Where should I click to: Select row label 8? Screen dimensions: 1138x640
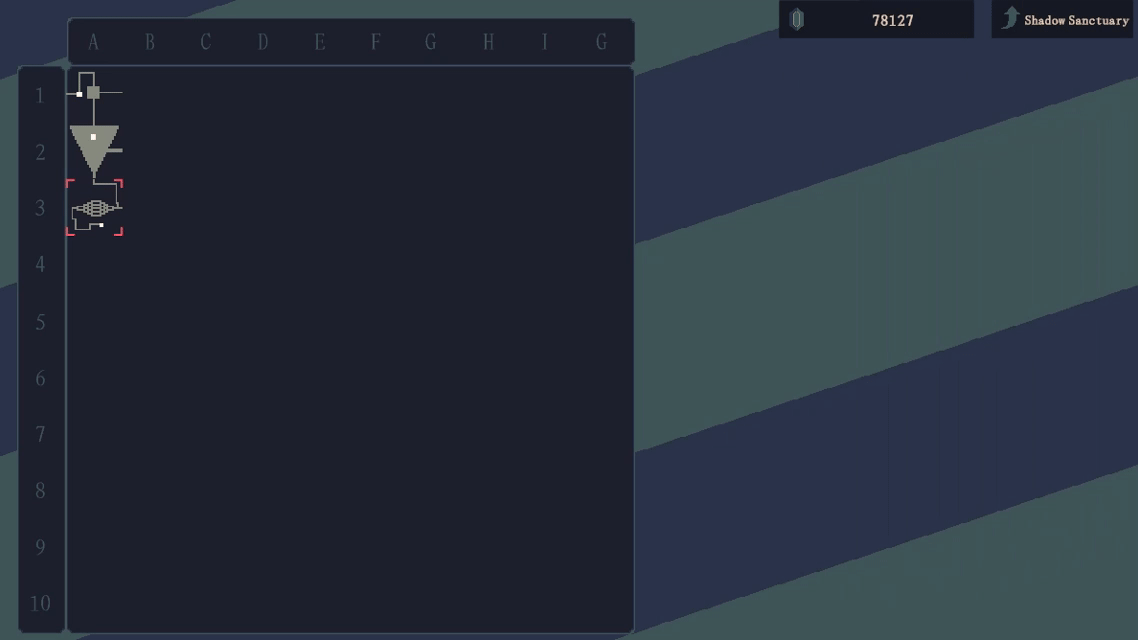tap(40, 490)
